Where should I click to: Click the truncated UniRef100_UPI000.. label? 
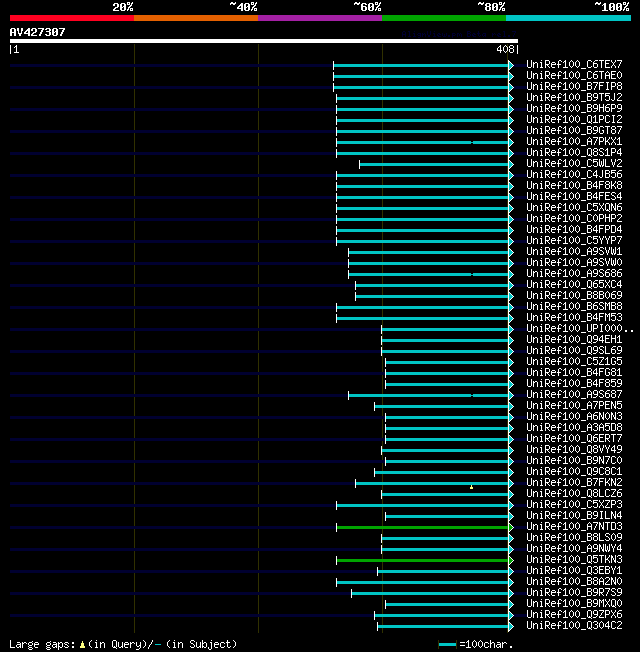point(580,328)
